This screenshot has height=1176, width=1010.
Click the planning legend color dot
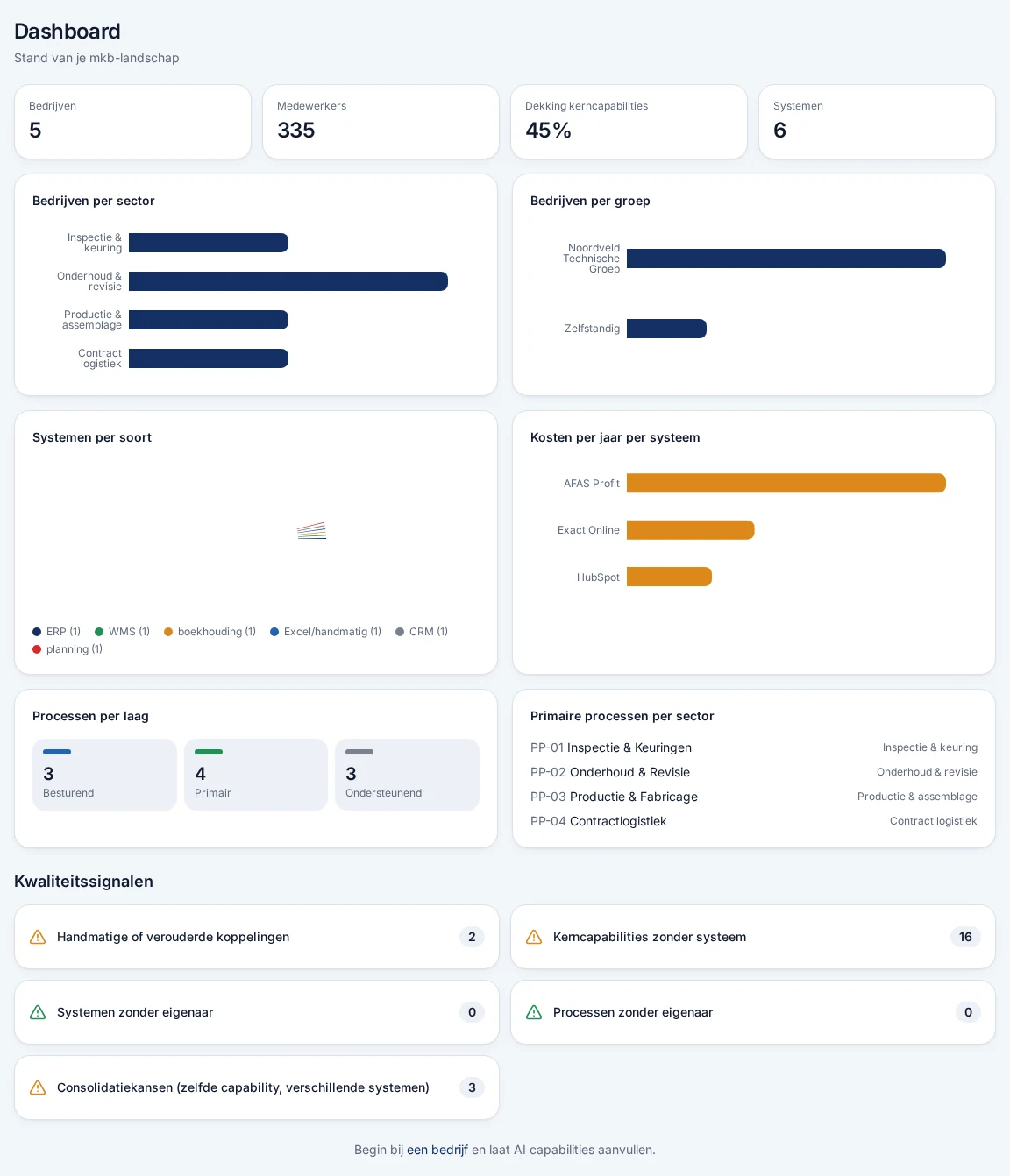point(37,649)
